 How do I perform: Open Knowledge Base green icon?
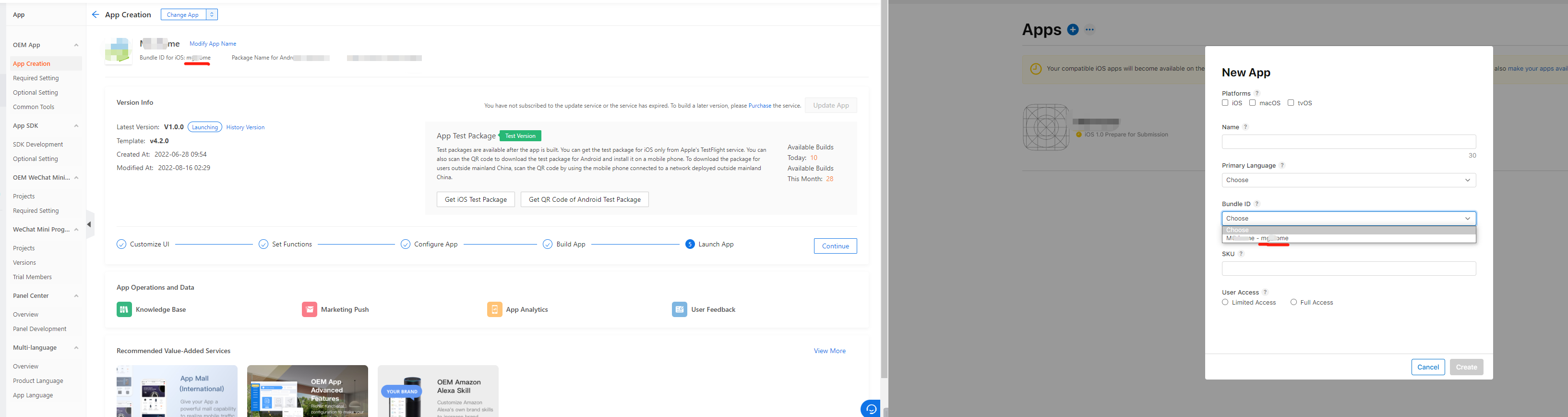click(x=124, y=310)
